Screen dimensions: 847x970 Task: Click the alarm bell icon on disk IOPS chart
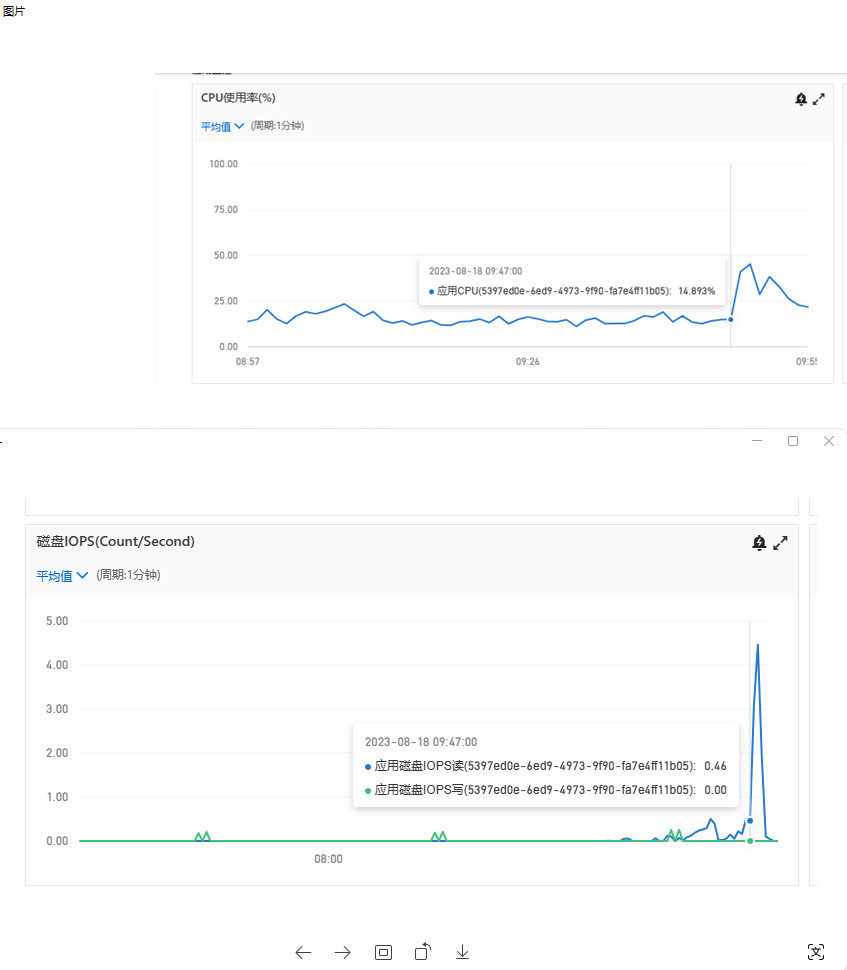[759, 543]
